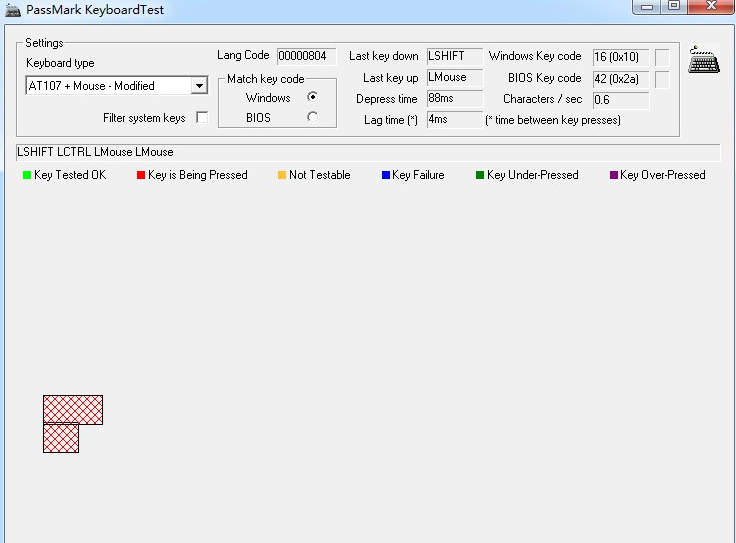
Task: Click the light green Key Tested OK swatch
Action: coord(27,175)
